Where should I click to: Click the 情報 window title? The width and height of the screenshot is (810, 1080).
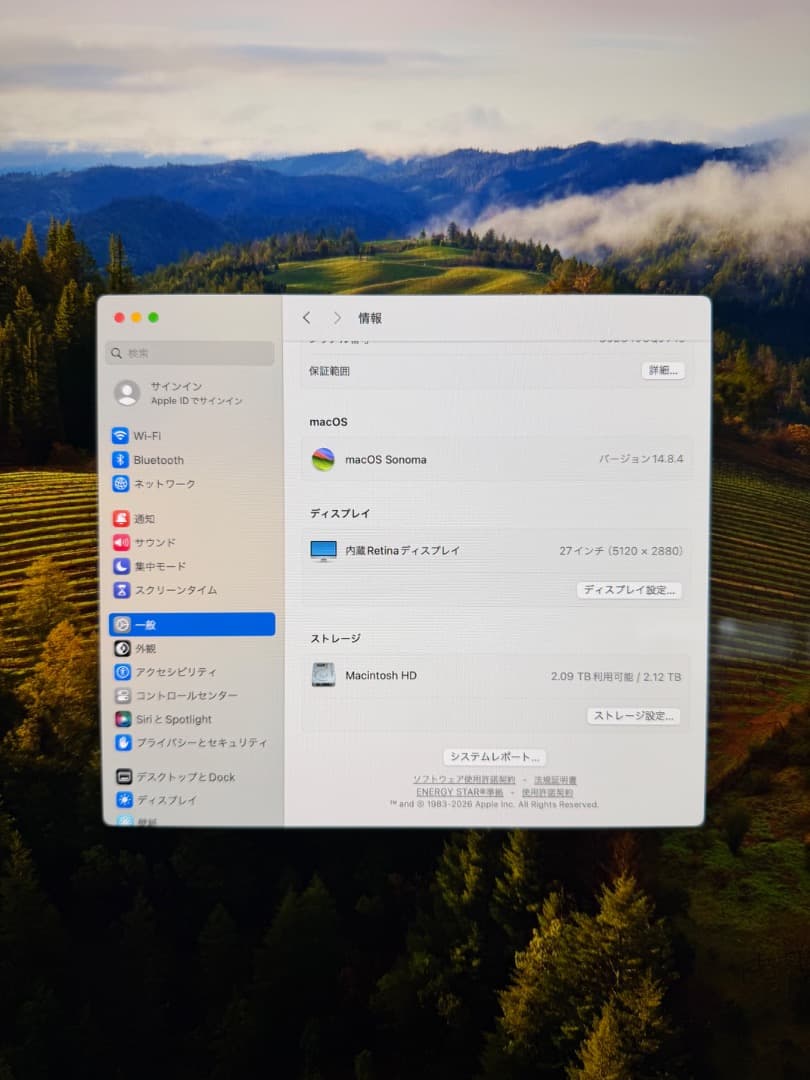pyautogui.click(x=370, y=318)
